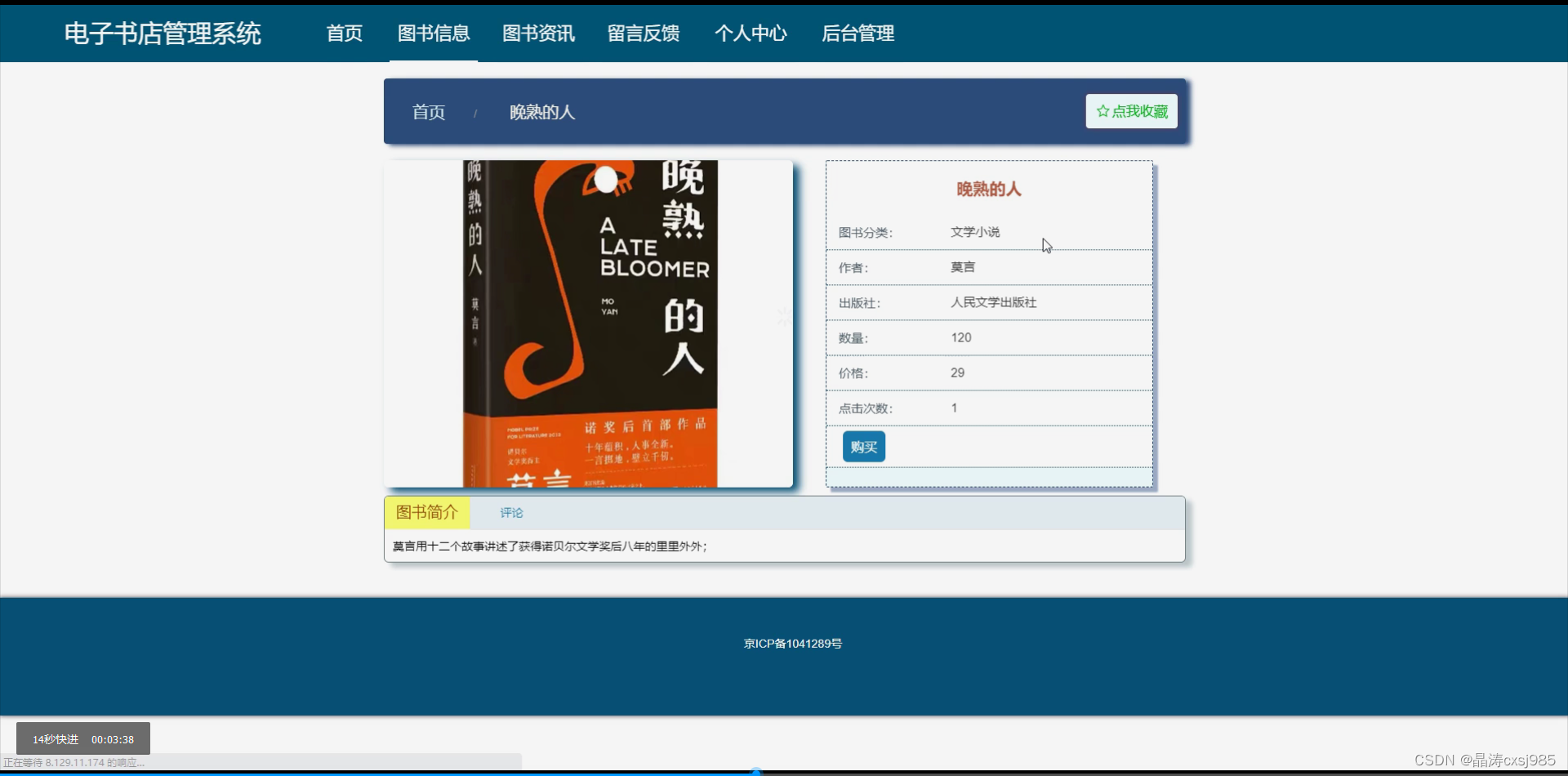1568x776 pixels.
Task: Open the 留言反馈 feedback page
Action: 643,33
